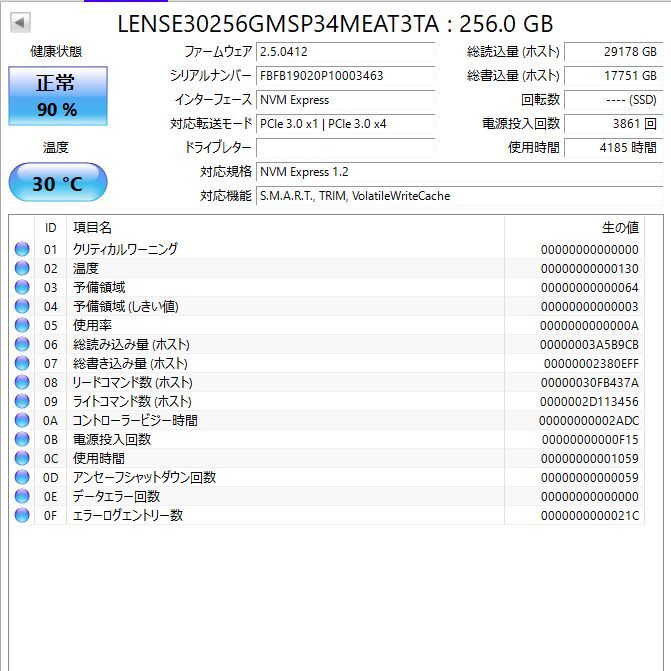
Task: Click the status orb for row 03 予備領域
Action: coord(22,287)
